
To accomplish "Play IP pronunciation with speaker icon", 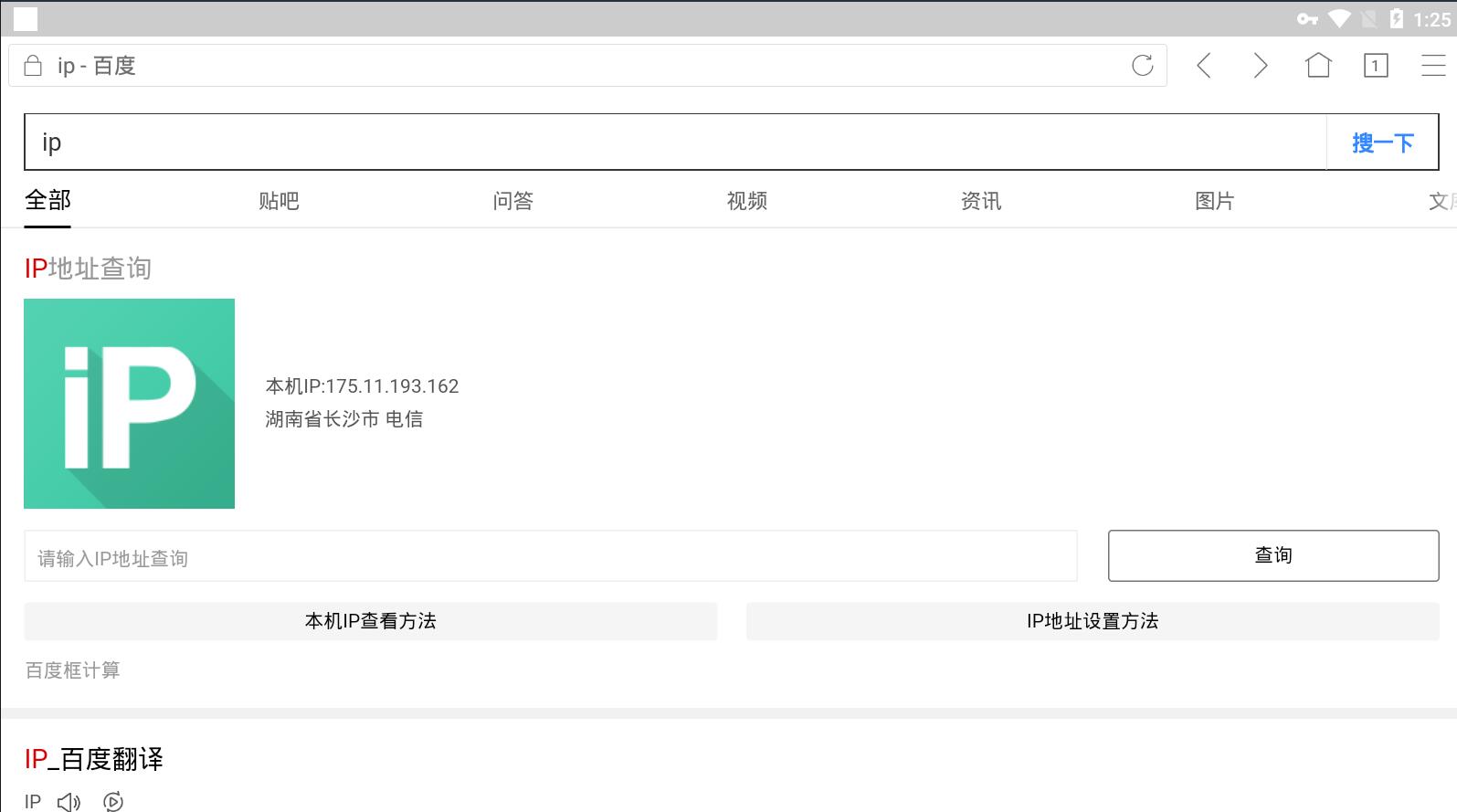I will pos(69,802).
